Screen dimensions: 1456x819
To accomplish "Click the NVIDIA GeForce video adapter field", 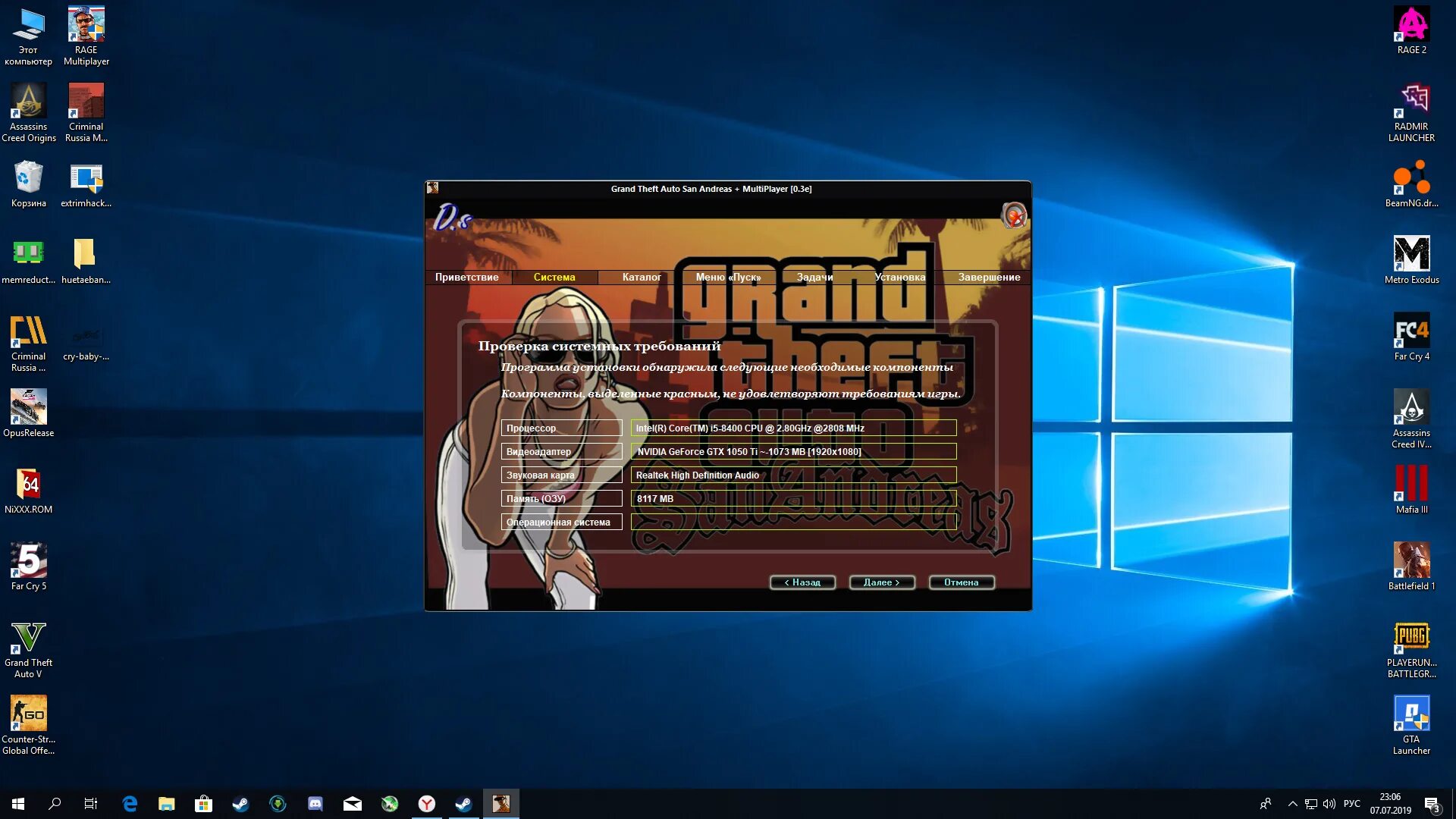I will tap(793, 451).
